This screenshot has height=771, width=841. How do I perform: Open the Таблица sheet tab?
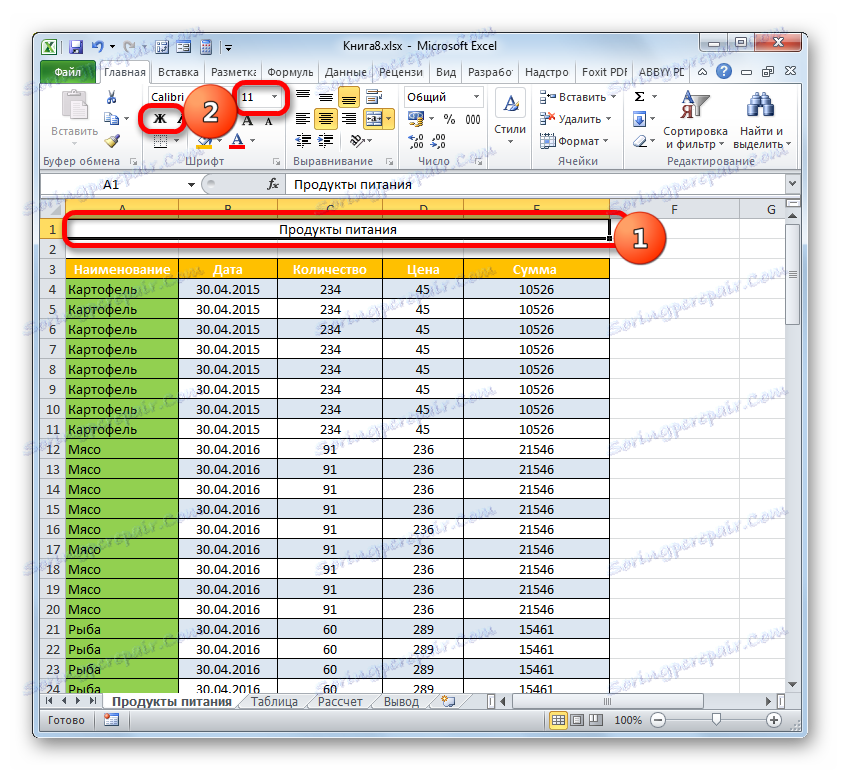click(x=274, y=702)
